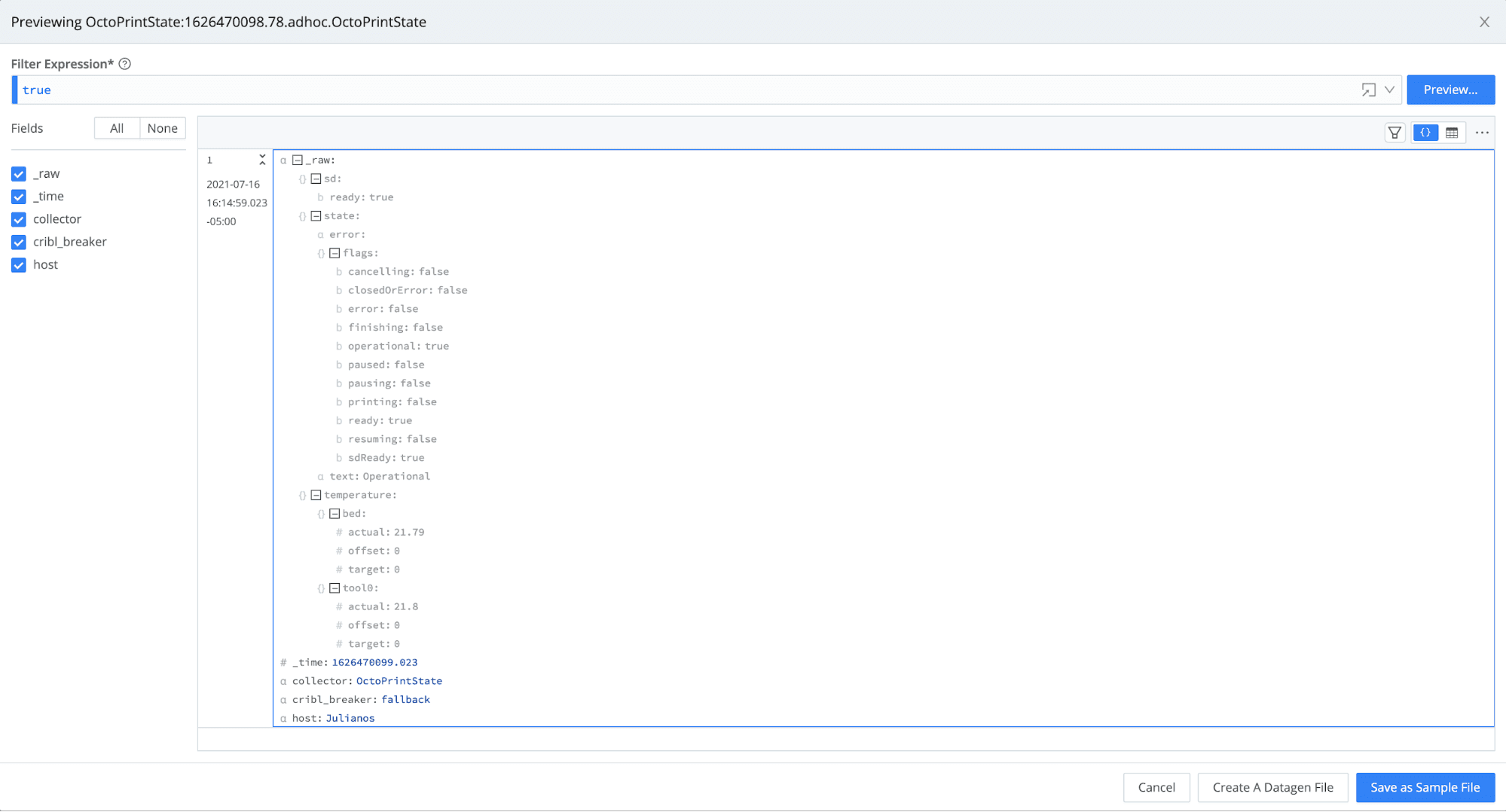Toggle the collector field checkbox
Viewport: 1506px width, 812px height.
[19, 219]
